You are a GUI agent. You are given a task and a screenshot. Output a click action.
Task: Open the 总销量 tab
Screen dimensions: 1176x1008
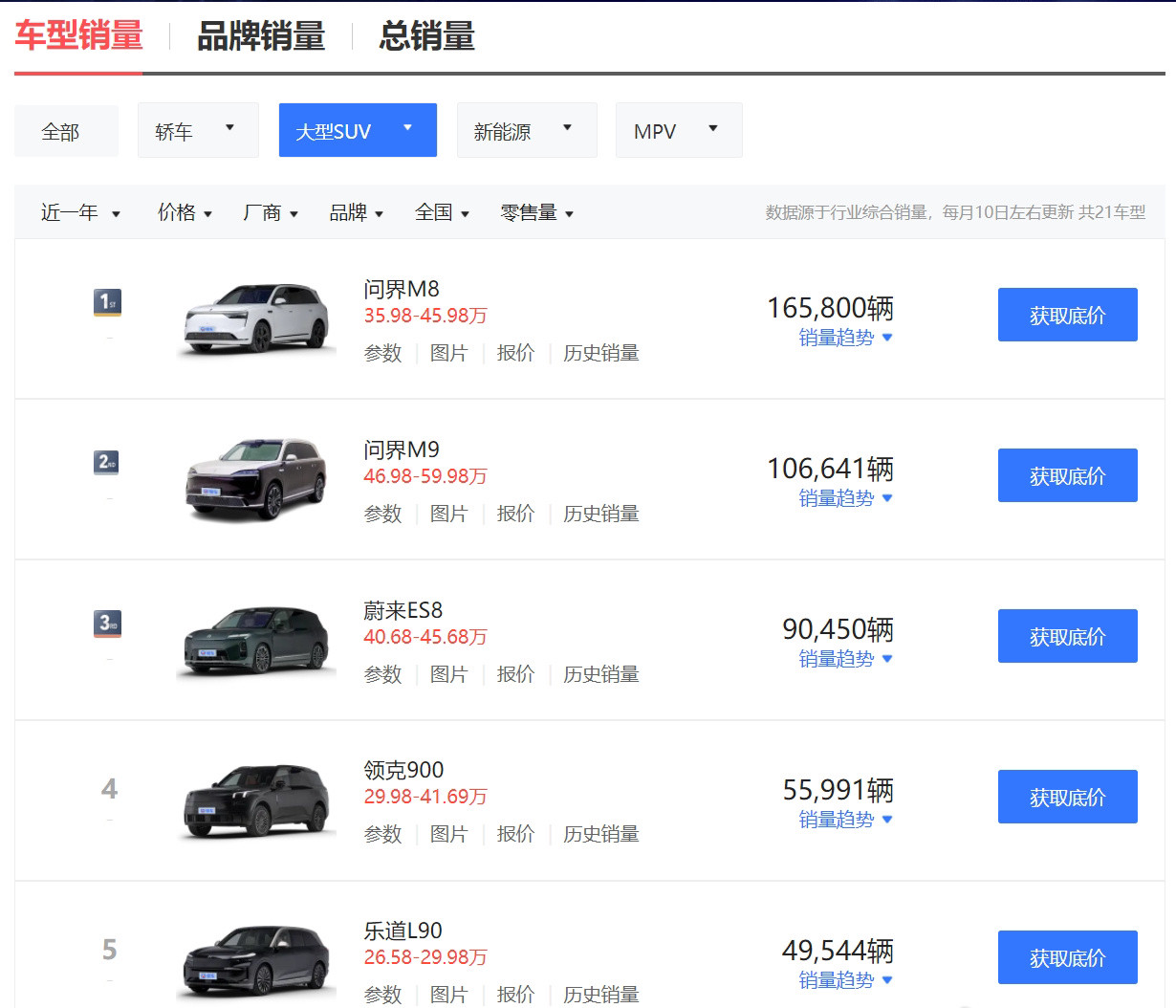tap(426, 36)
